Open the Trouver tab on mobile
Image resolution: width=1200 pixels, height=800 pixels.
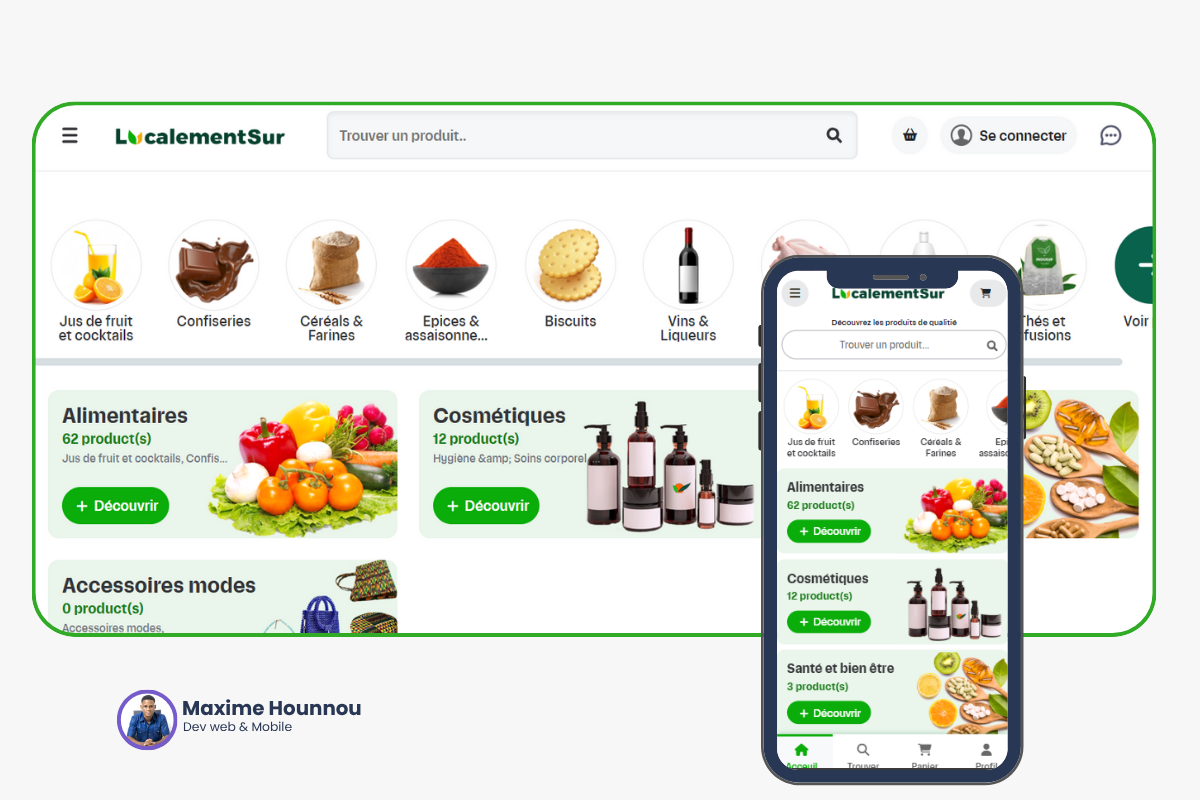[863, 756]
